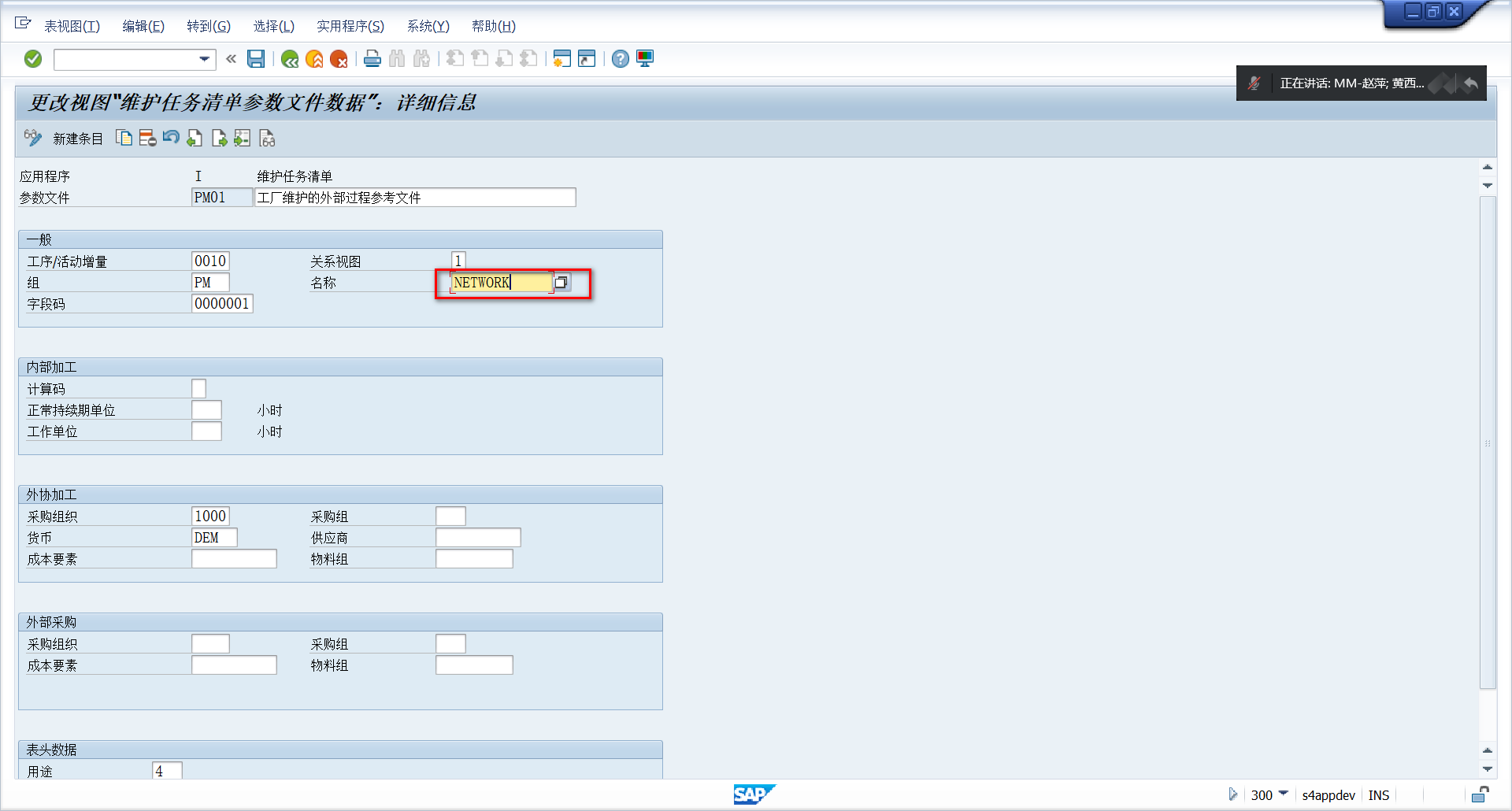Delete the entry with the minus icon
The height and width of the screenshot is (811, 1512).
pos(147,138)
